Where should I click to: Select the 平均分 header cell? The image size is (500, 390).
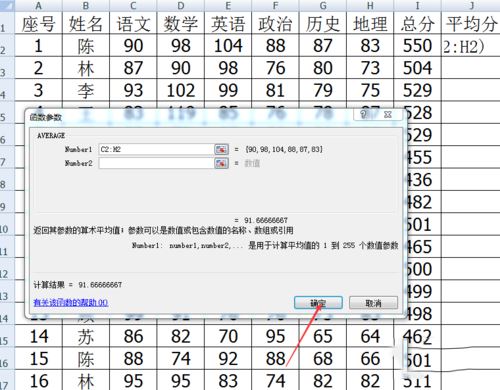click(x=471, y=23)
